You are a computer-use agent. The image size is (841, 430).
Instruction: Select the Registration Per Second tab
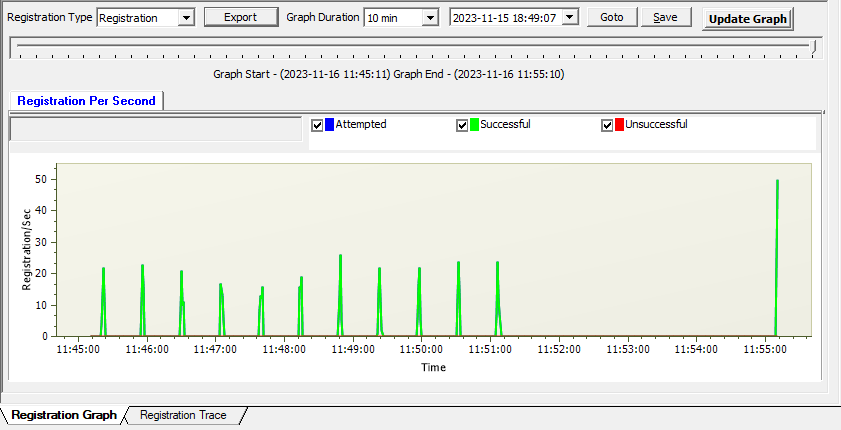[x=86, y=101]
